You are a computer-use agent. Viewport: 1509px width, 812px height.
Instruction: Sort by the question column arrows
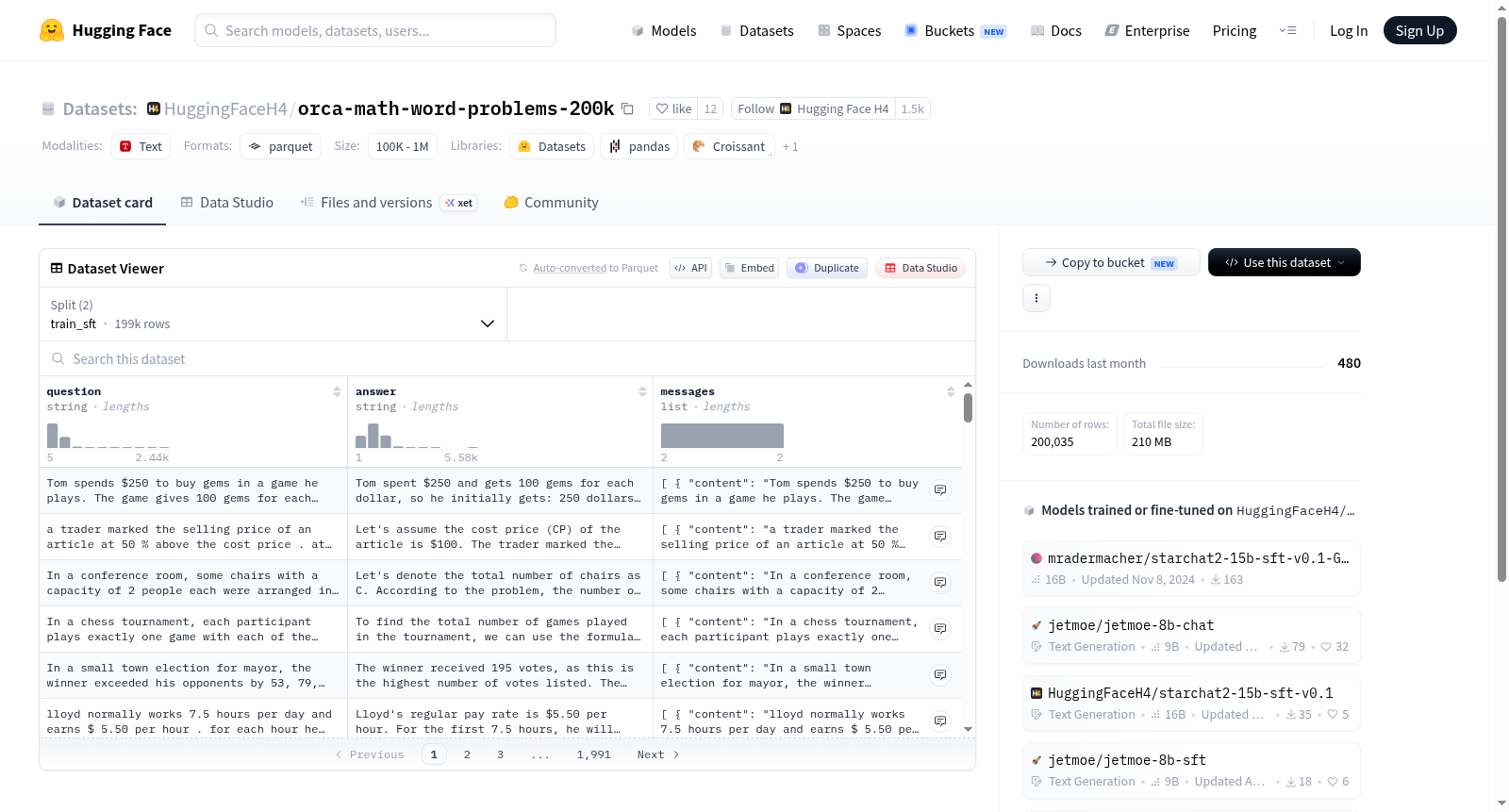337,391
